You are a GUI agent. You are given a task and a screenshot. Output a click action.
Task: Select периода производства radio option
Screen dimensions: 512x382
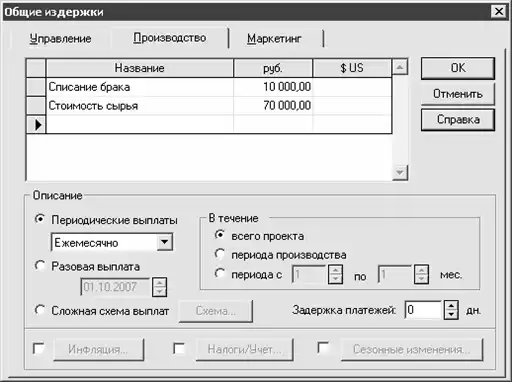coord(219,254)
